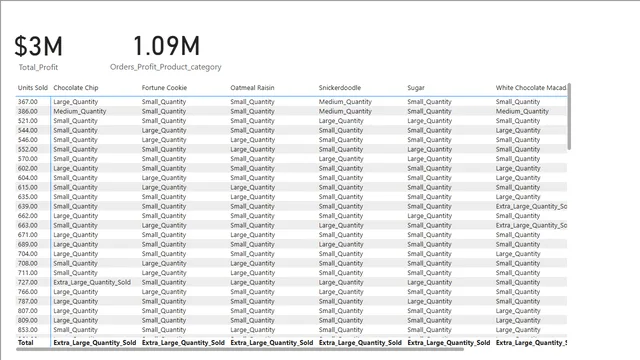Viewport: 640px width, 360px height.
Task: Click Total Extra_Large_Quantity_Sold under Fortune Cookie
Action: point(183,343)
